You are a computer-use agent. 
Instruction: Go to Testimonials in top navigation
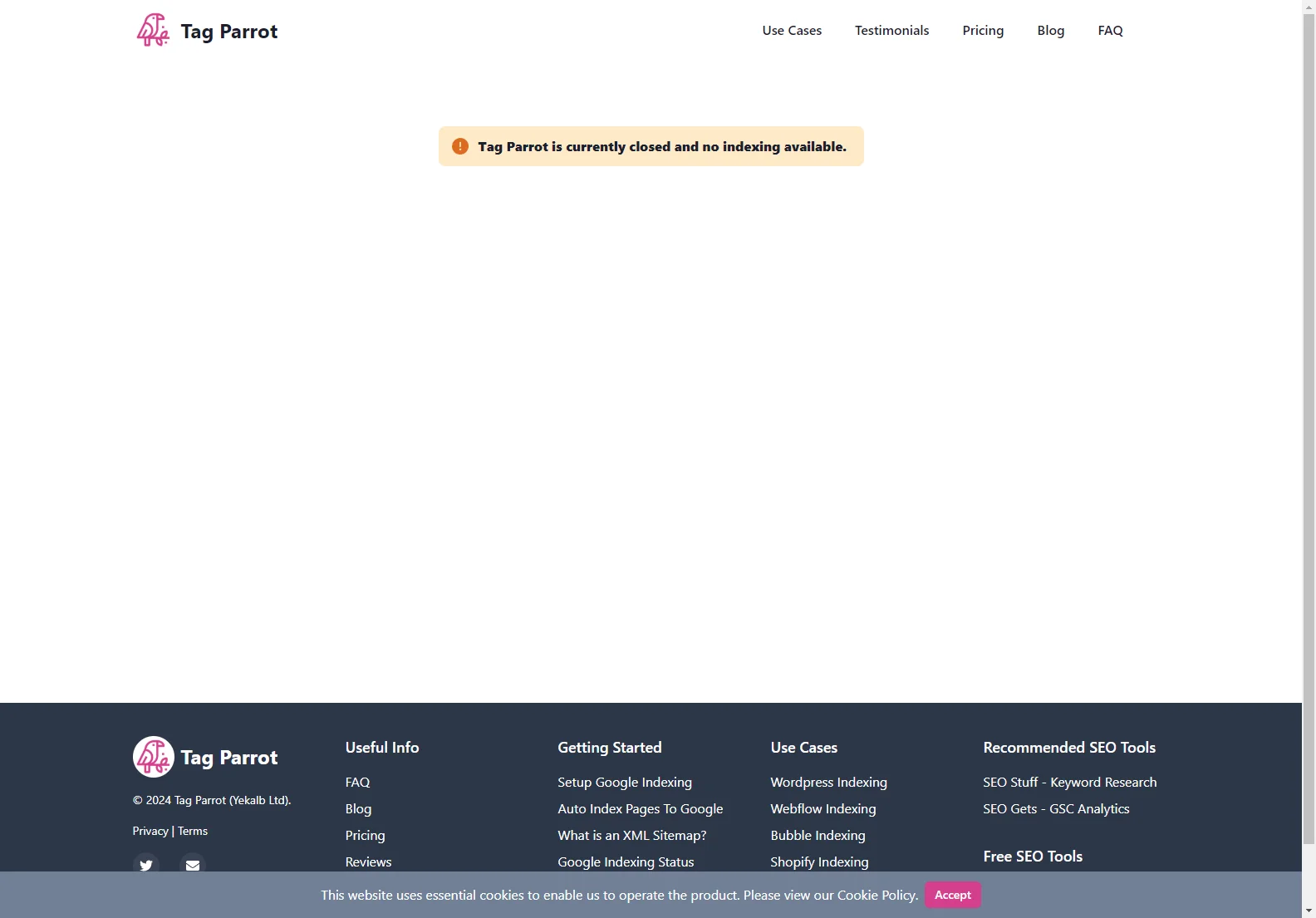coord(892,30)
